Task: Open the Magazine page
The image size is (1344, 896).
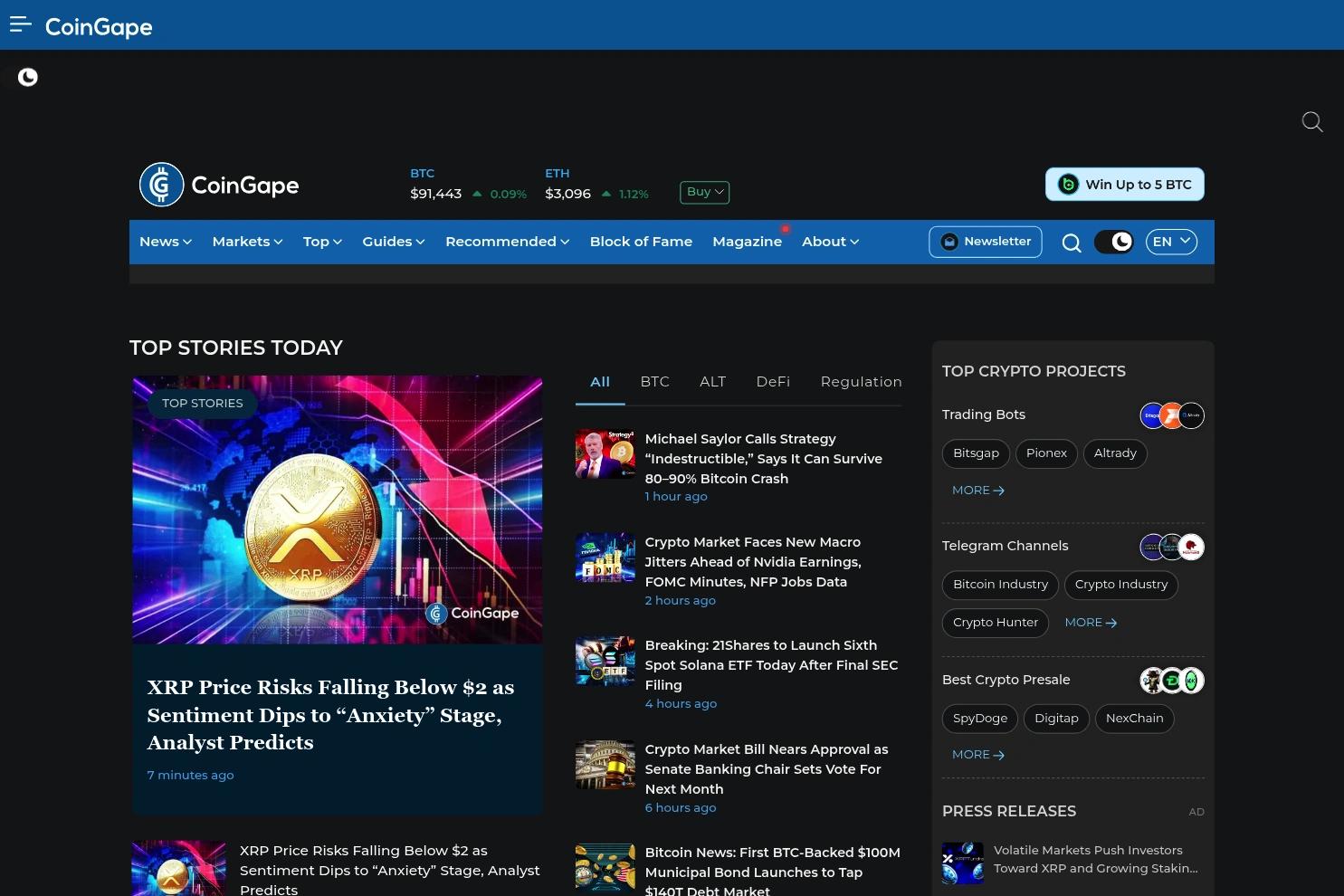Action: coord(748,242)
